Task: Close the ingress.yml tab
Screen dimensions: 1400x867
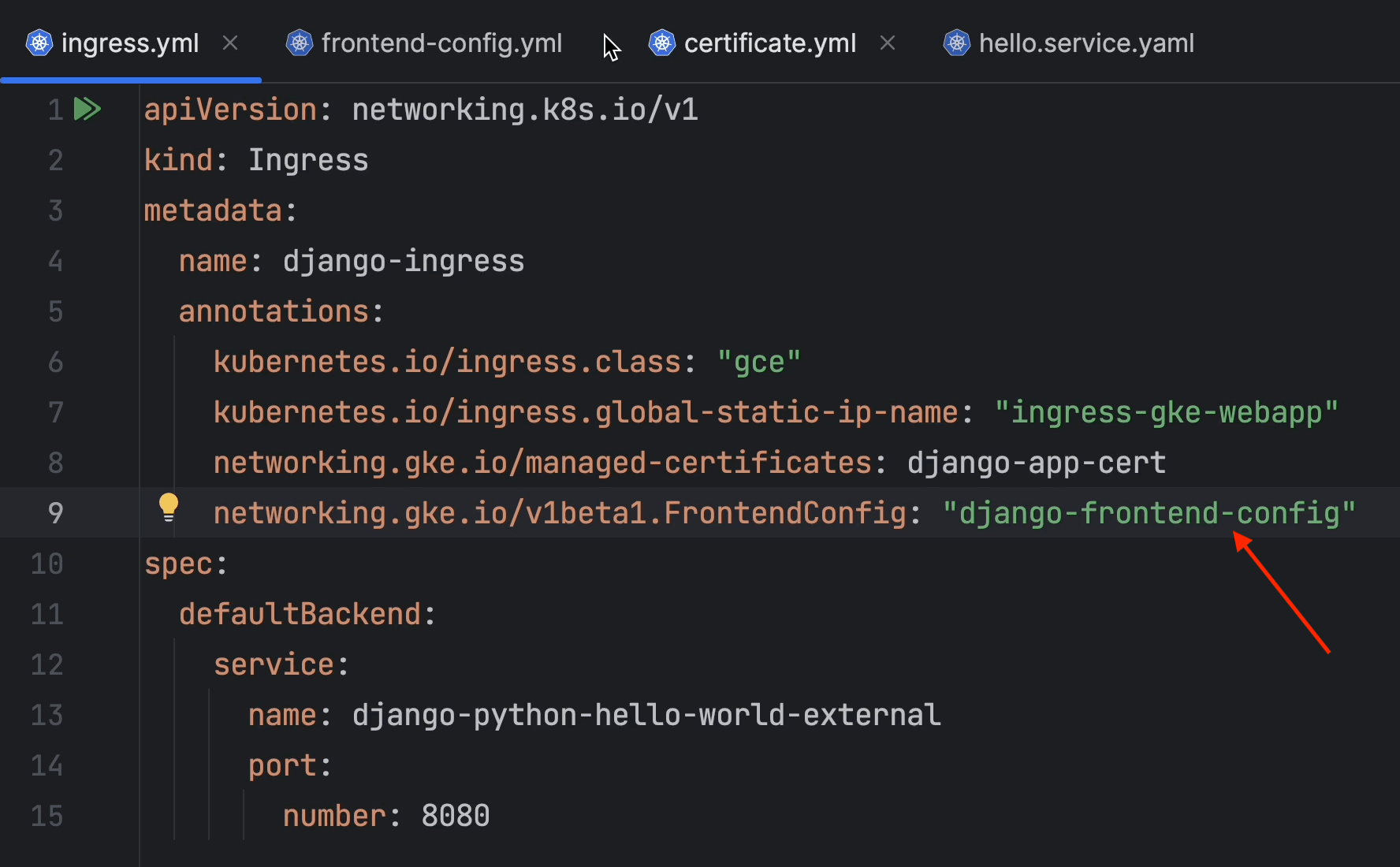Action: [x=230, y=43]
